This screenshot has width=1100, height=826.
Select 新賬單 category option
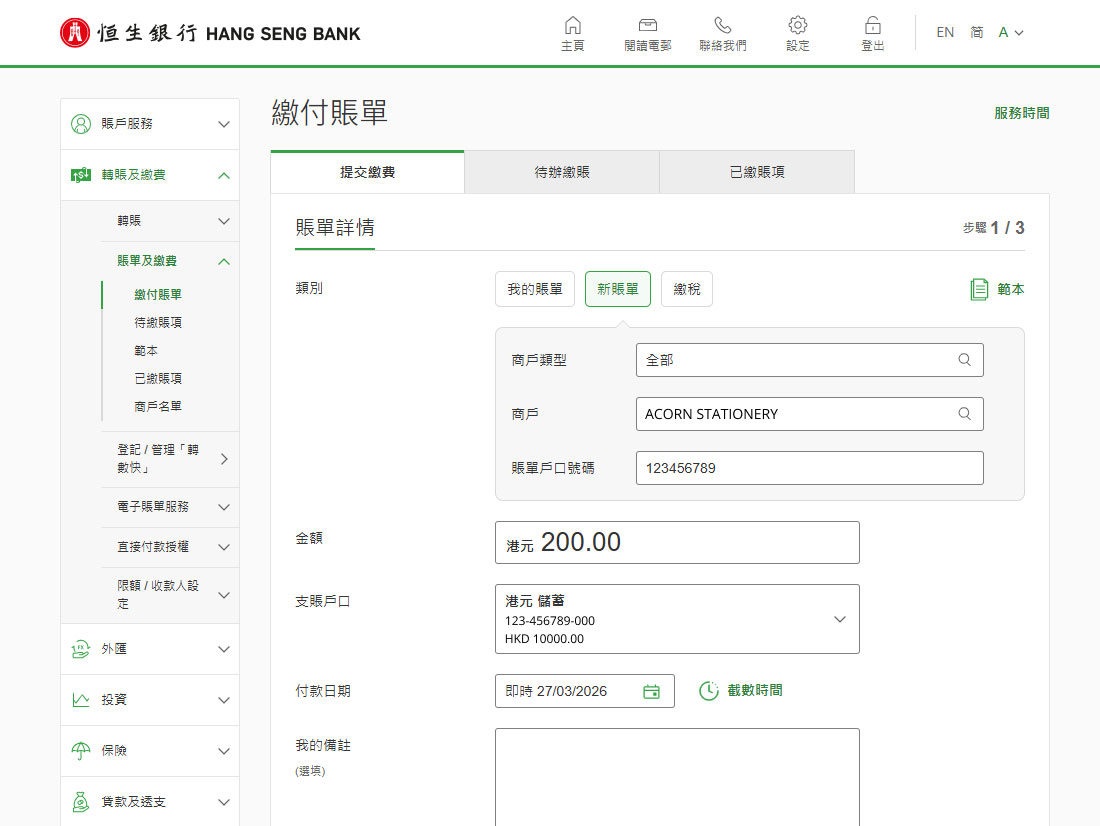tap(617, 289)
